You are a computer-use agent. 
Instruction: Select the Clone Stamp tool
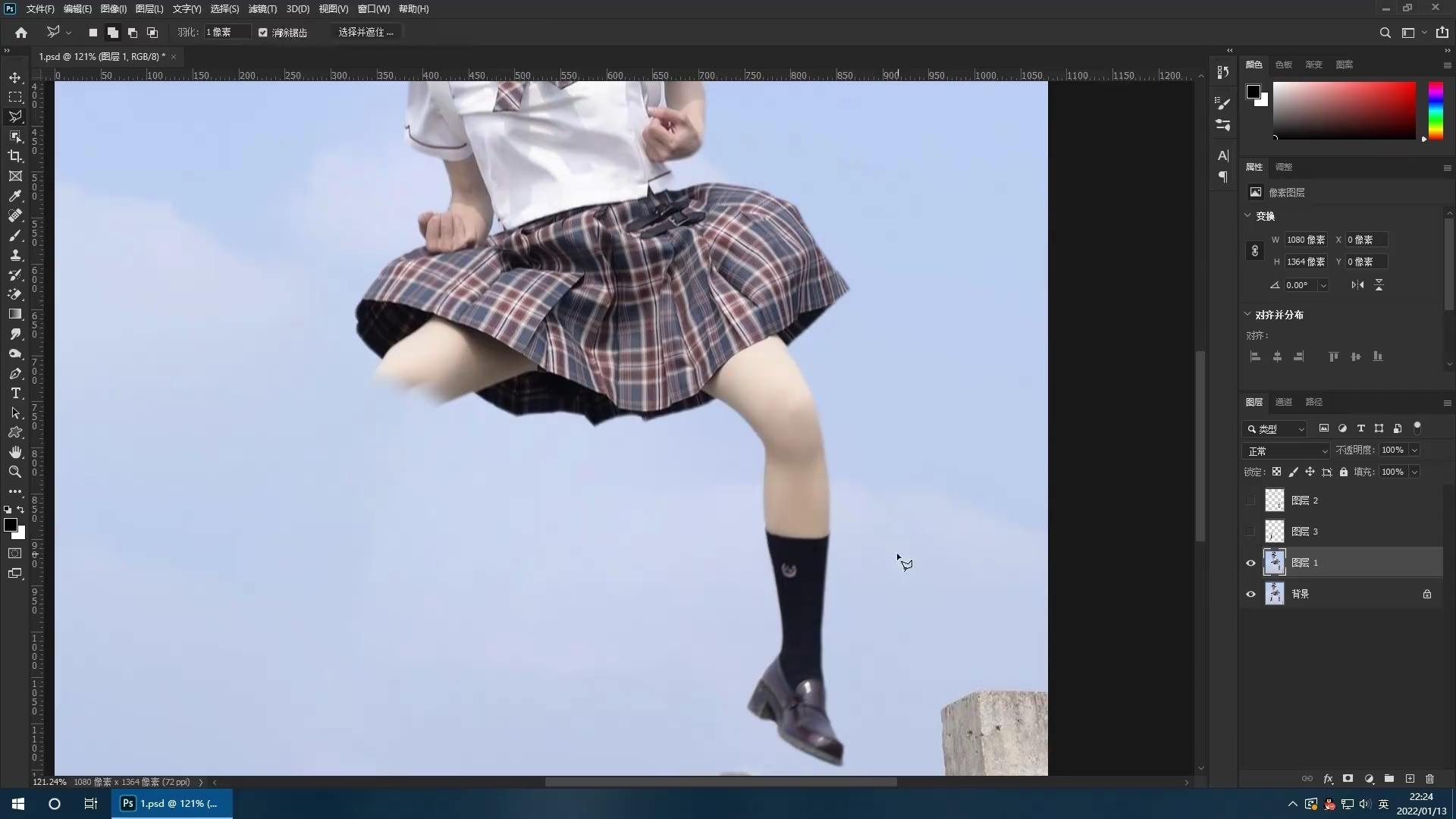[15, 255]
